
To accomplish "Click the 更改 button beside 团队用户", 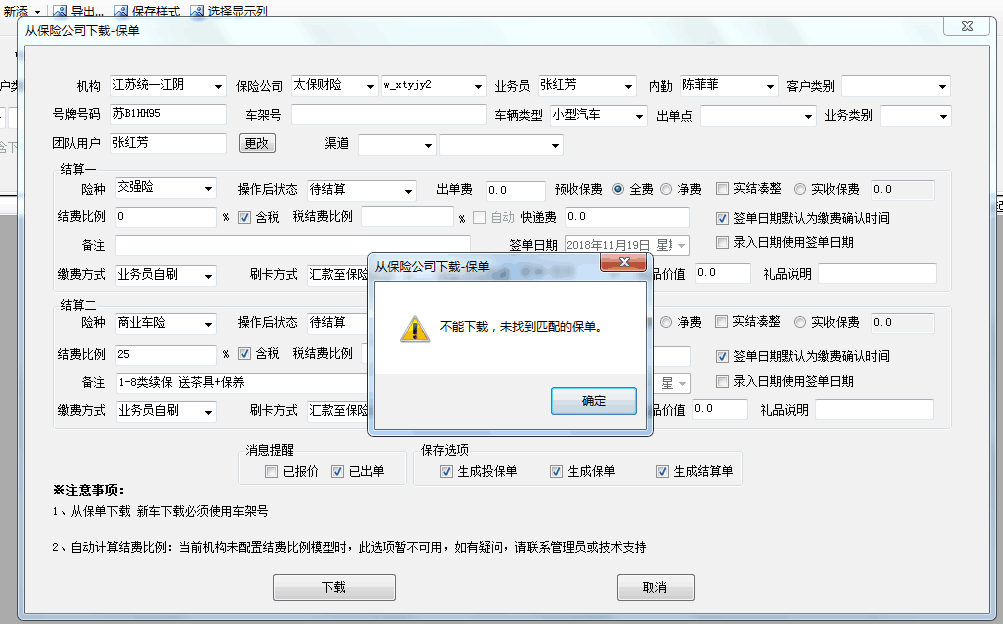I will pyautogui.click(x=257, y=143).
